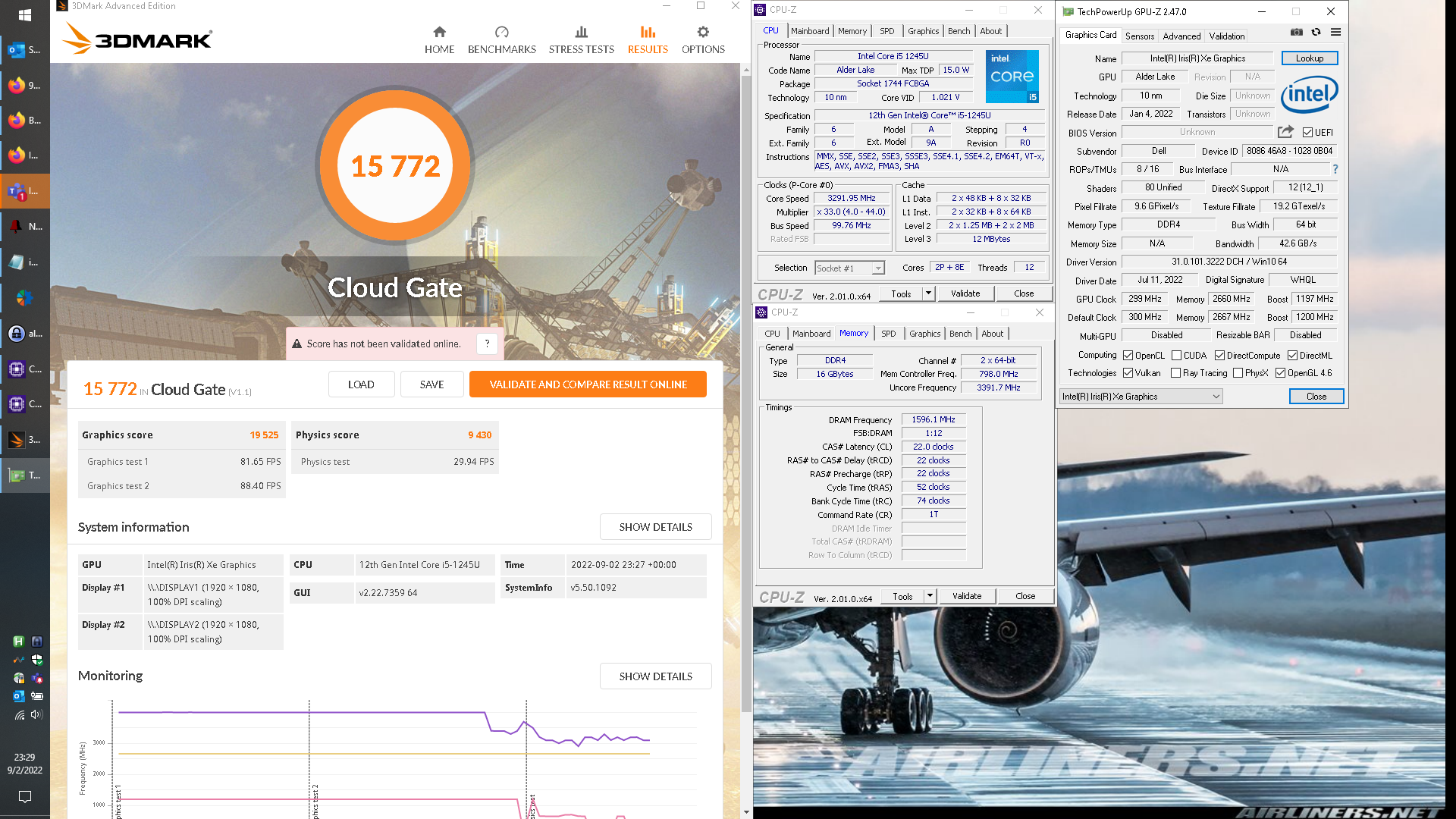Toggle the DirectML checkbox
The image size is (1456, 819).
coord(1292,355)
